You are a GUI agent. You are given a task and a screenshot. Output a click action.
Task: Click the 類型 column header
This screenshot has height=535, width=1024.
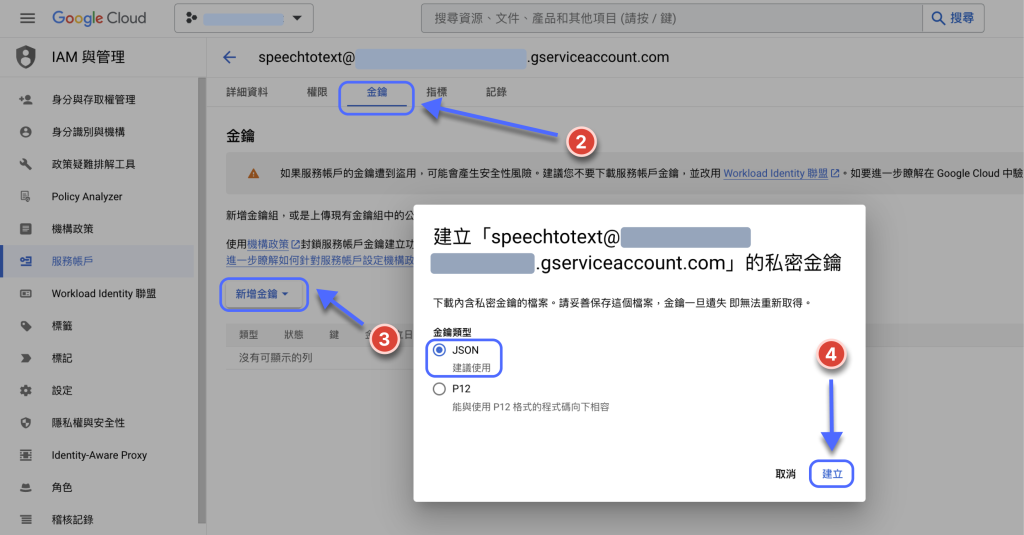(248, 334)
